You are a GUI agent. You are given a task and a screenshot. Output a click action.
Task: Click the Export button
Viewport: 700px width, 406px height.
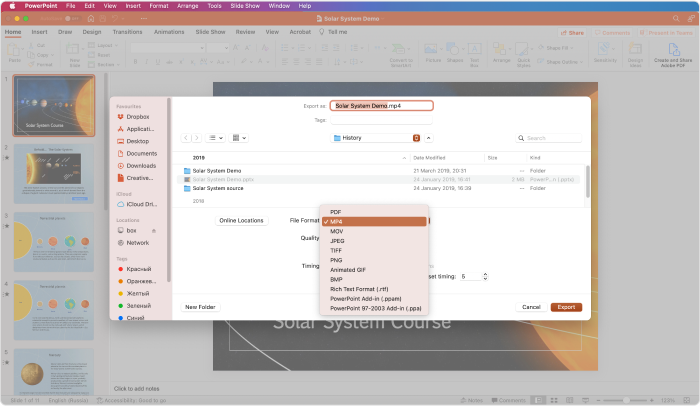[x=566, y=307]
